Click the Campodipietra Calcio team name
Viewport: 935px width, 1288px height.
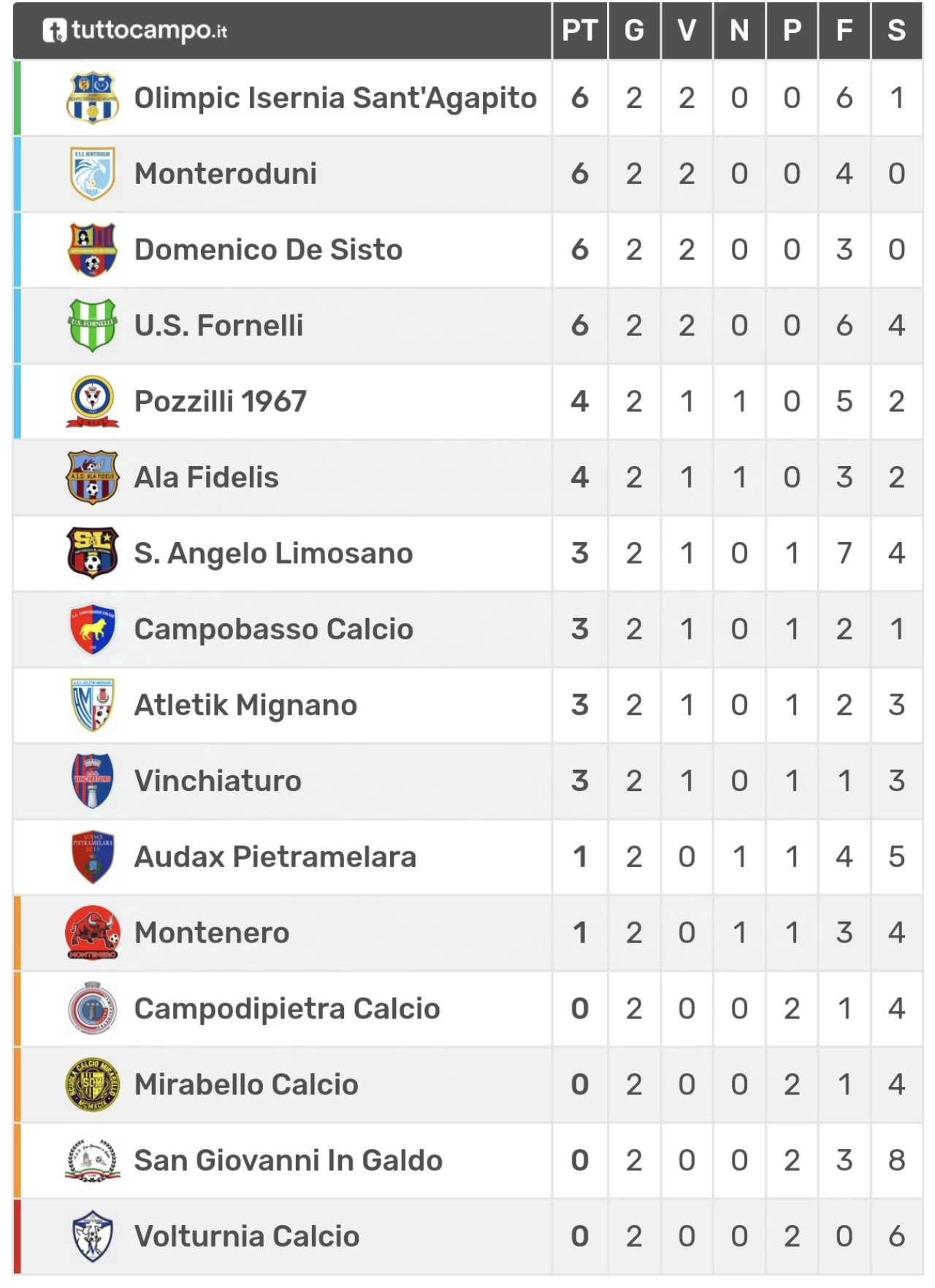(287, 1009)
